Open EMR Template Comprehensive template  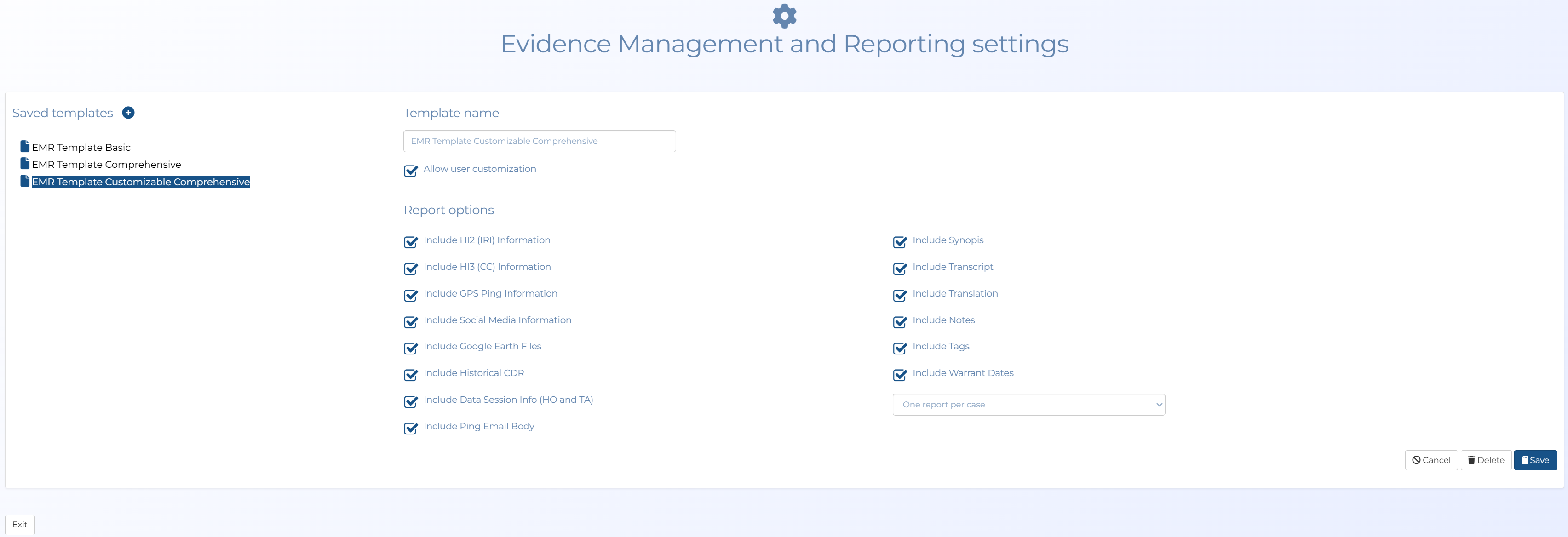[107, 164]
